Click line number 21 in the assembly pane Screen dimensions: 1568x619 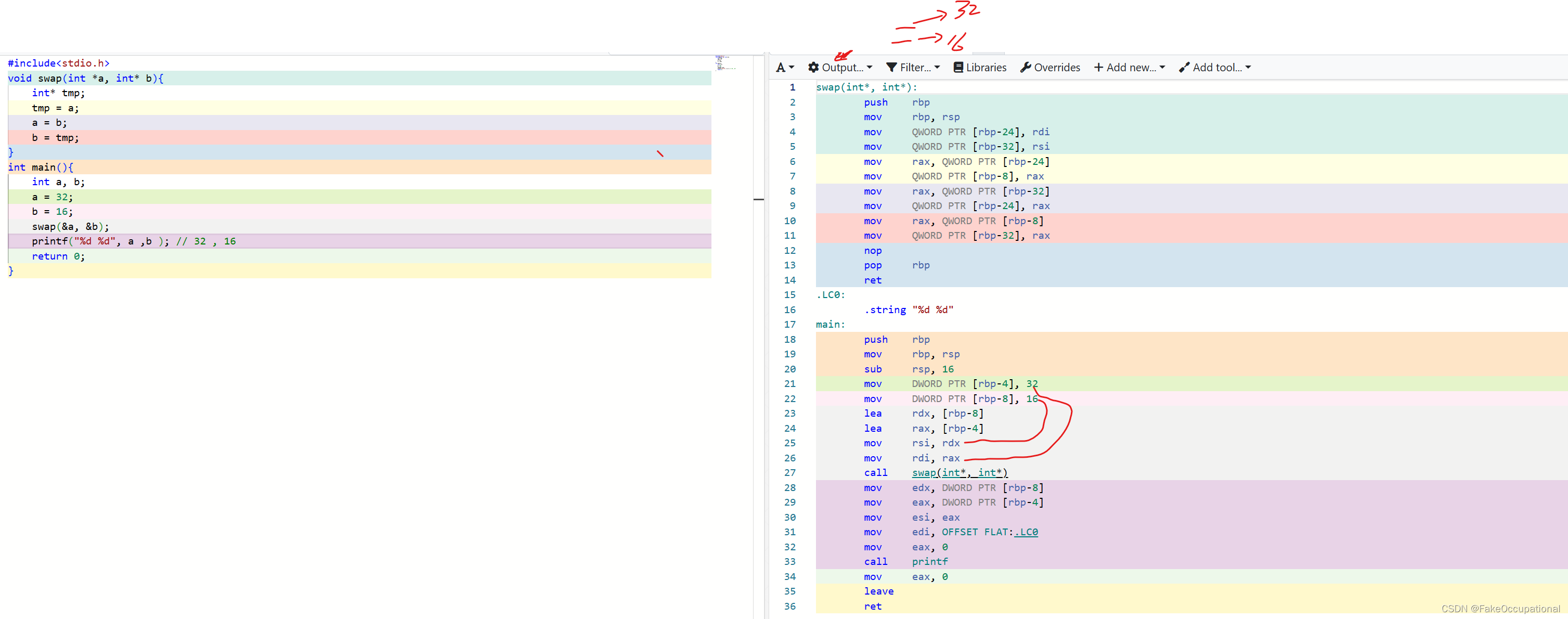click(x=790, y=383)
